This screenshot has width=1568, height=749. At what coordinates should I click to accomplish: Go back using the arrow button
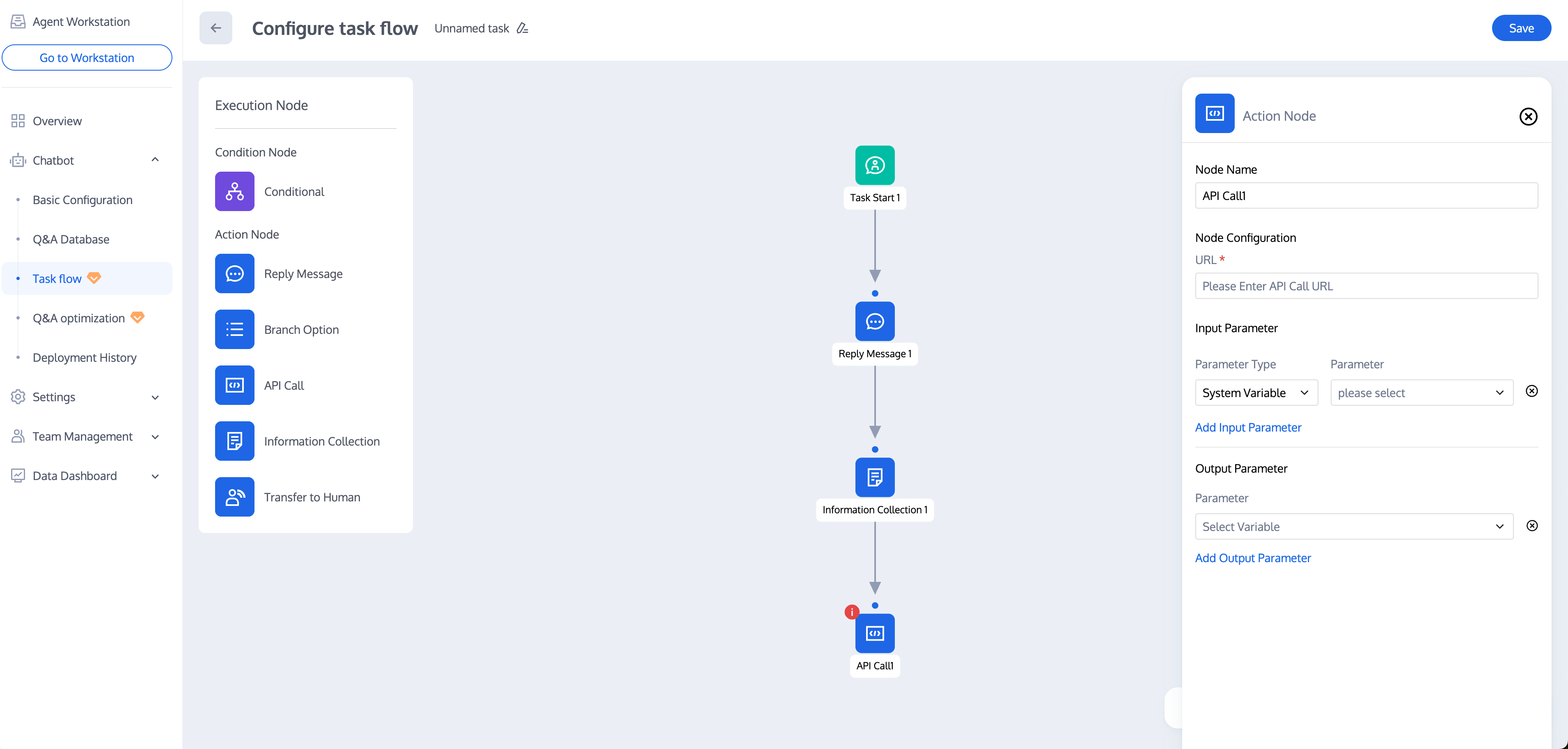click(x=215, y=28)
